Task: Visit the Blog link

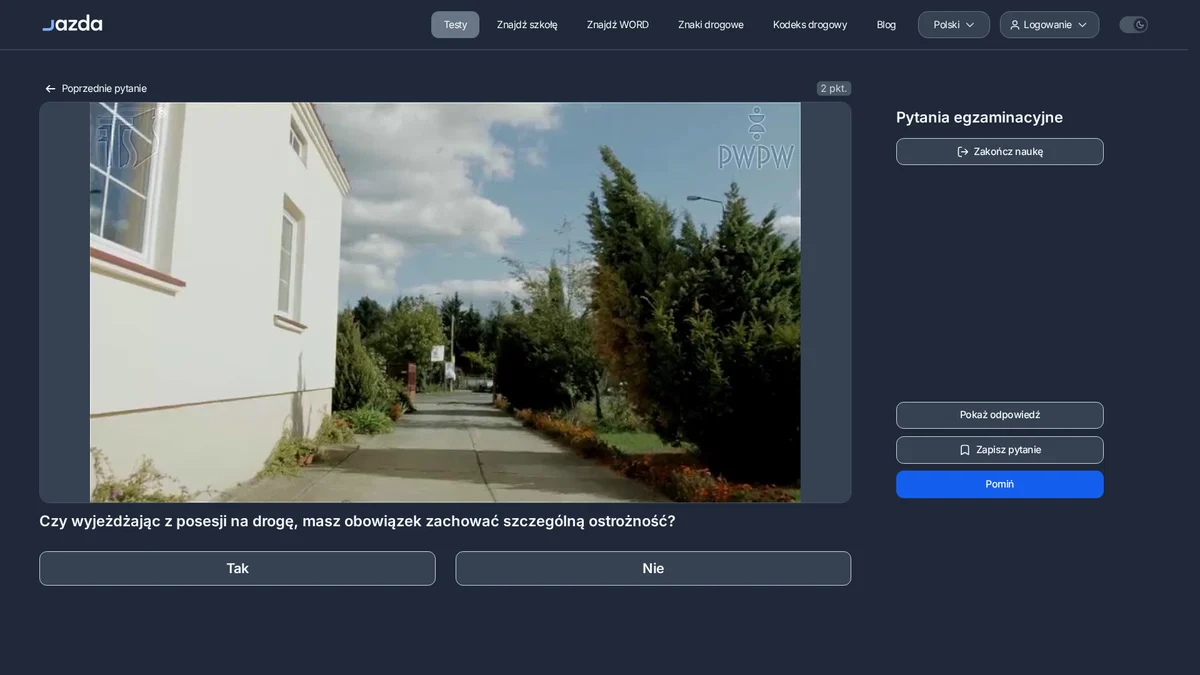Action: [886, 25]
